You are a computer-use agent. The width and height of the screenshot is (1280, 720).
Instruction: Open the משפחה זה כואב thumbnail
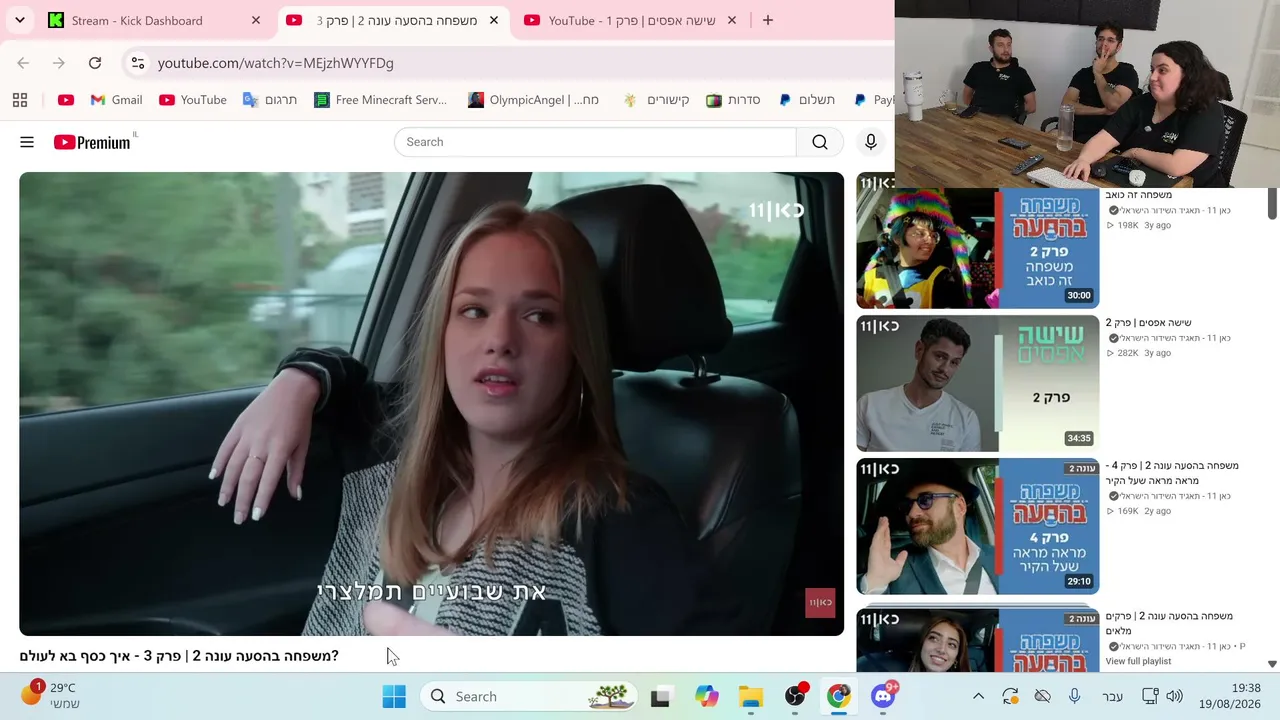[x=977, y=241]
